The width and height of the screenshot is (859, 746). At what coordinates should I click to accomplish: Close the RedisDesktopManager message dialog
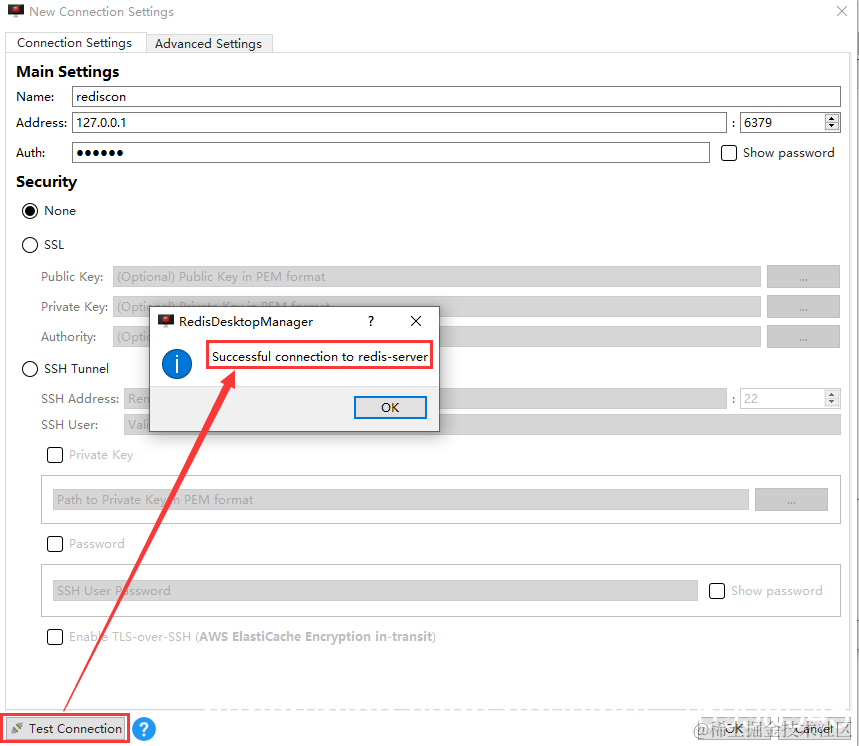pyautogui.click(x=416, y=321)
